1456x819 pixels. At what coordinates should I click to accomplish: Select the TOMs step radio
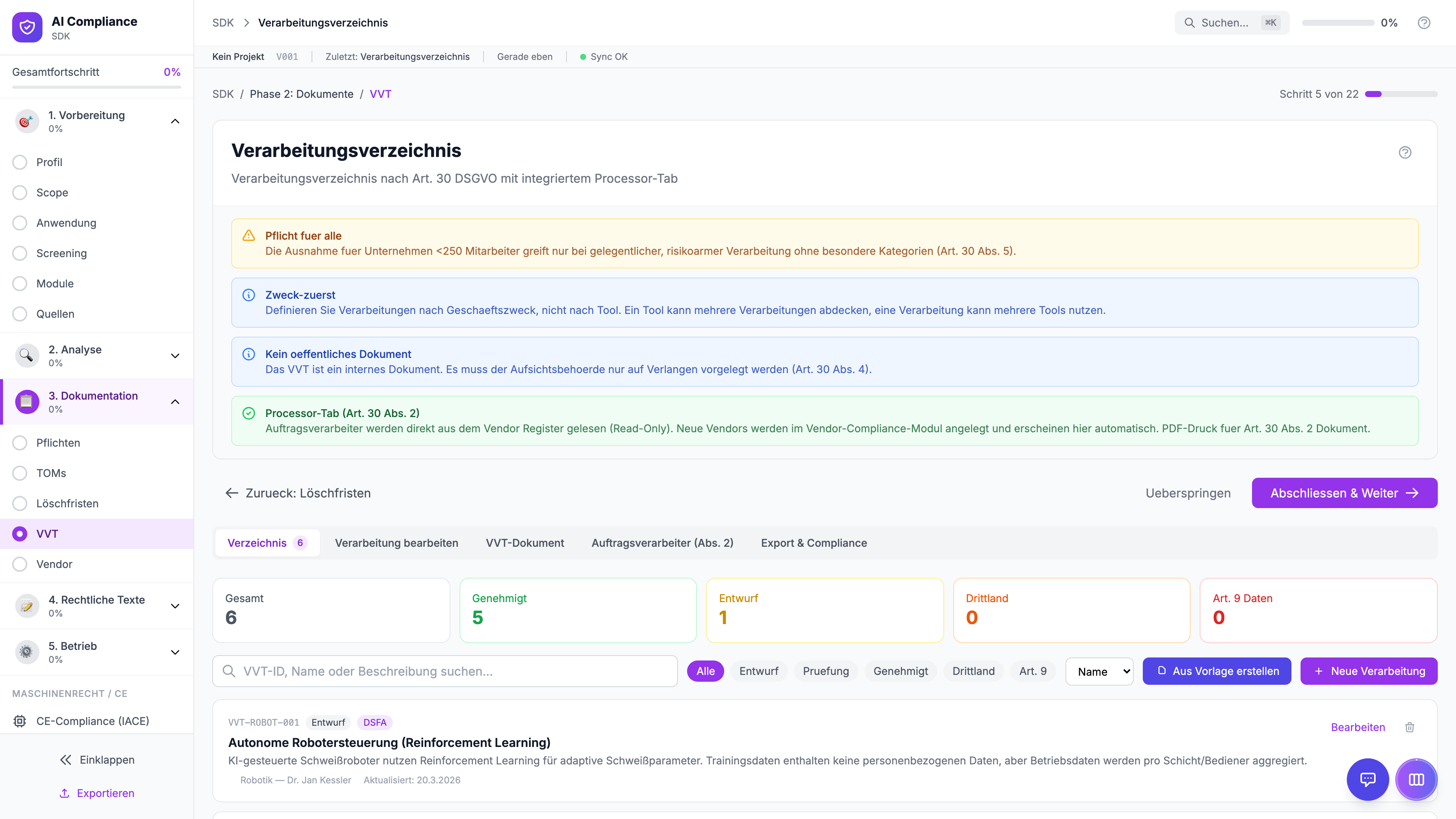click(x=20, y=473)
